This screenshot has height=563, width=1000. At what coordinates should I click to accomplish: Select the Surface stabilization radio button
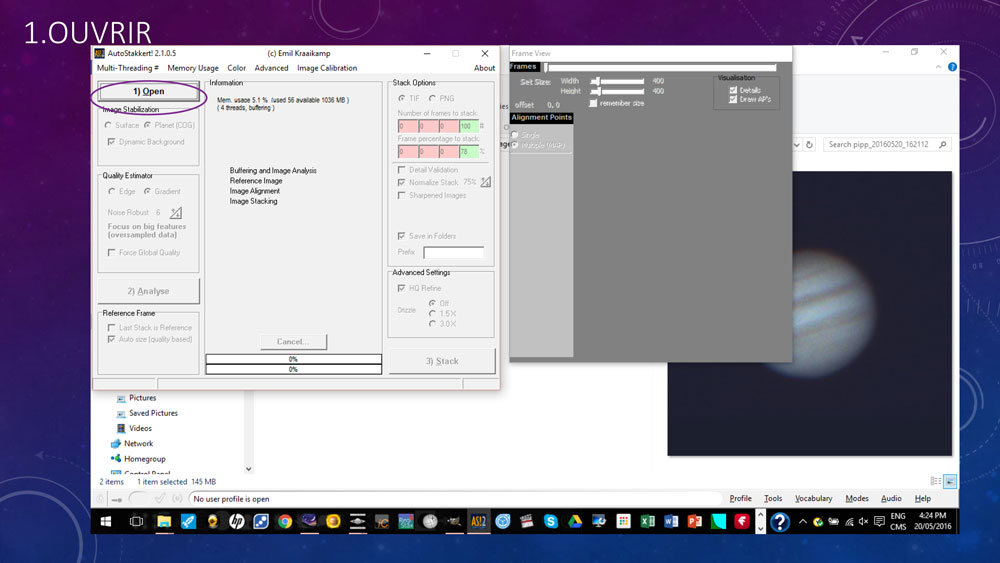(108, 126)
